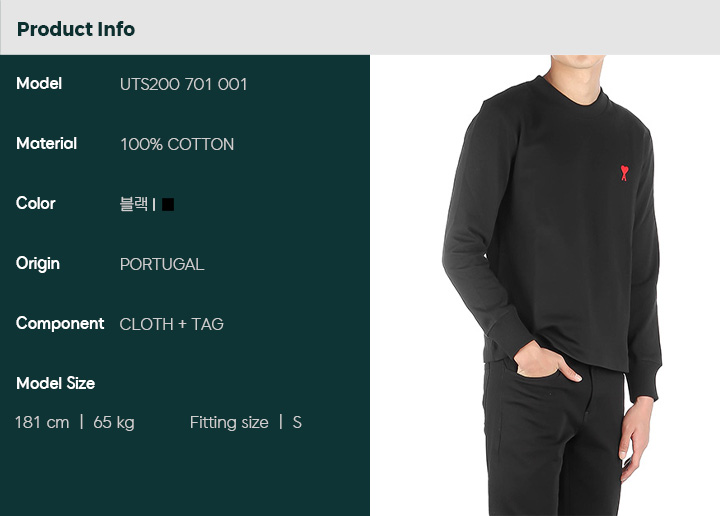Click the CLOTH + TAG component text
The image size is (720, 516).
(x=171, y=325)
